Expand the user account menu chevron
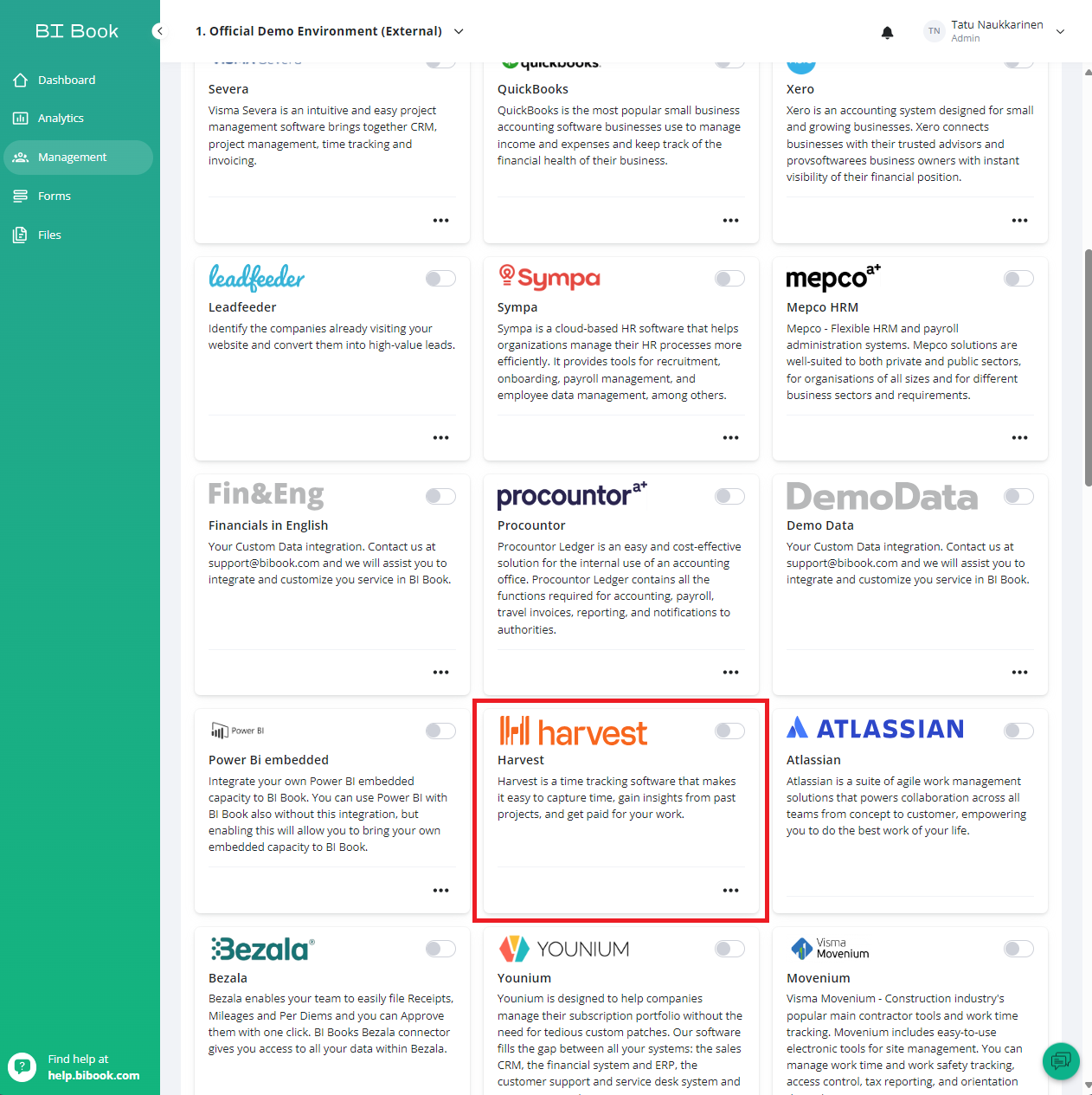This screenshot has height=1095, width=1092. point(1060,31)
